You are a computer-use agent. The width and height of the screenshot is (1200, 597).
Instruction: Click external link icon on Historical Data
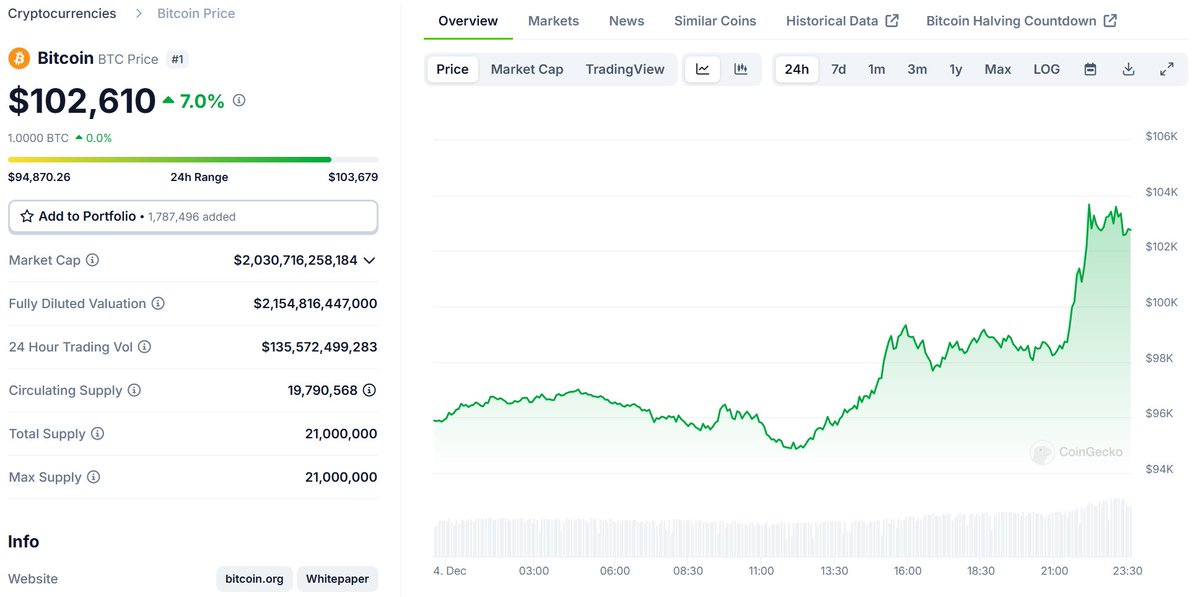[892, 21]
